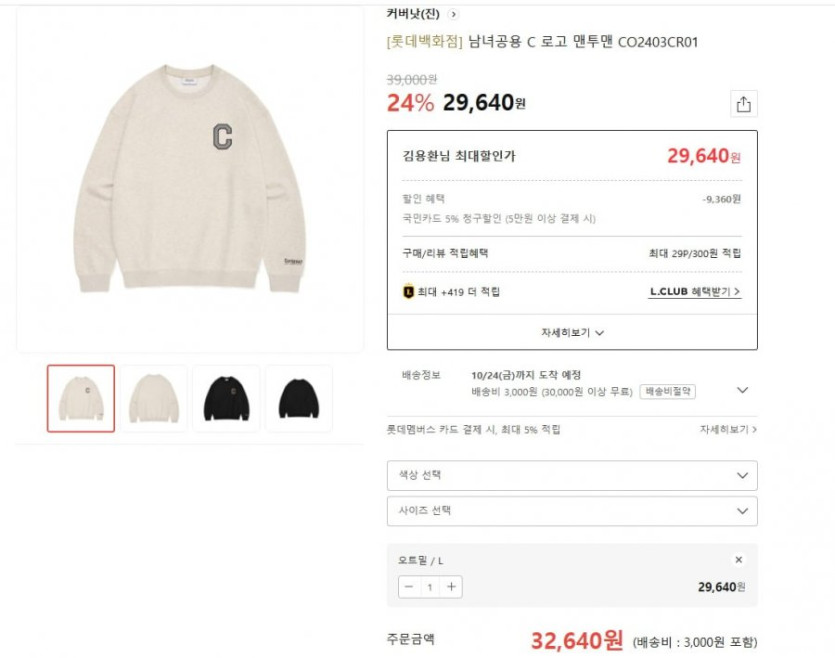Screen dimensions: 835x658
Task: Open the 색상 선택 dropdown
Action: 572,475
